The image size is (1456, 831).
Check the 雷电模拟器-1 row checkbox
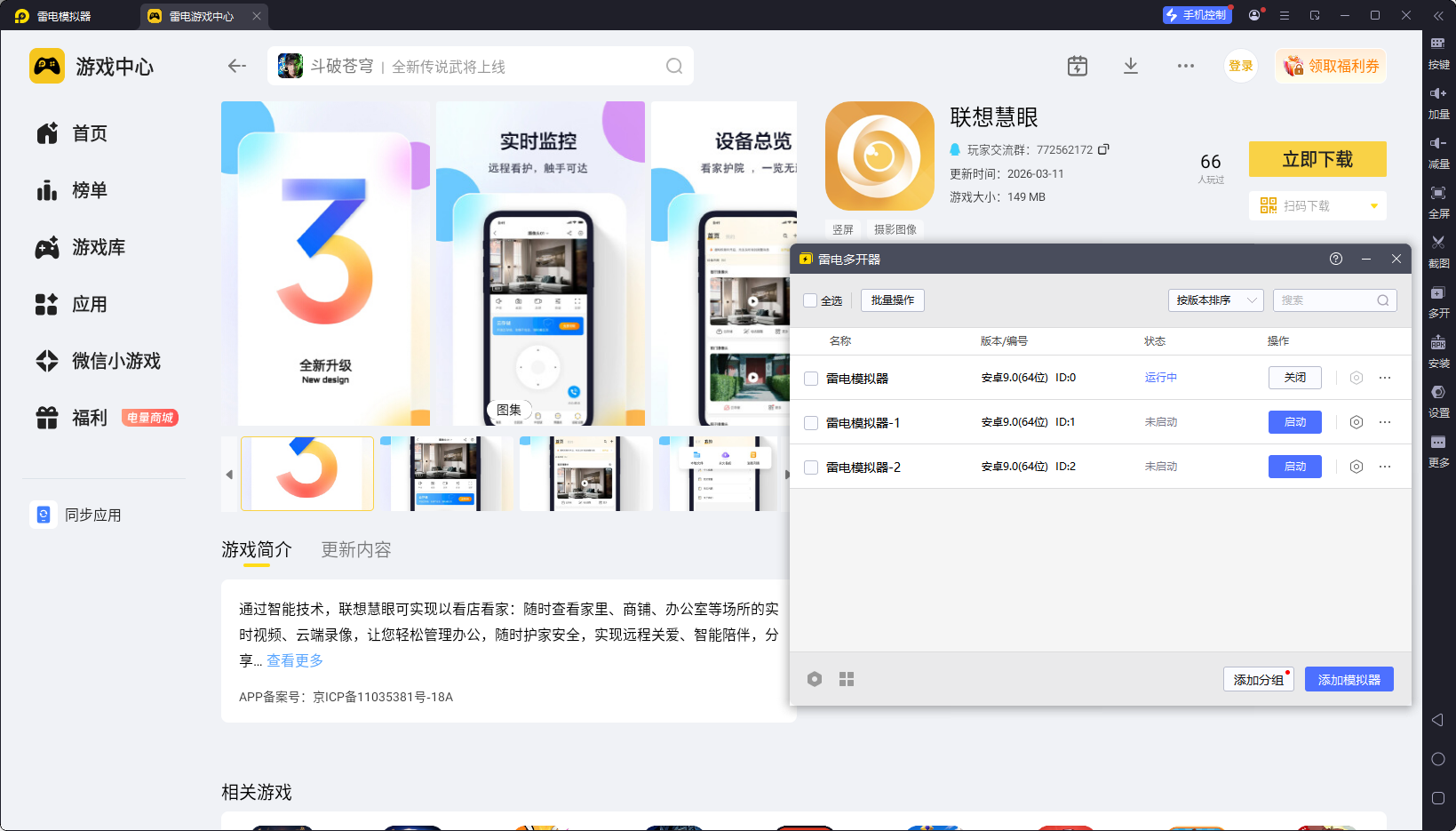click(811, 423)
